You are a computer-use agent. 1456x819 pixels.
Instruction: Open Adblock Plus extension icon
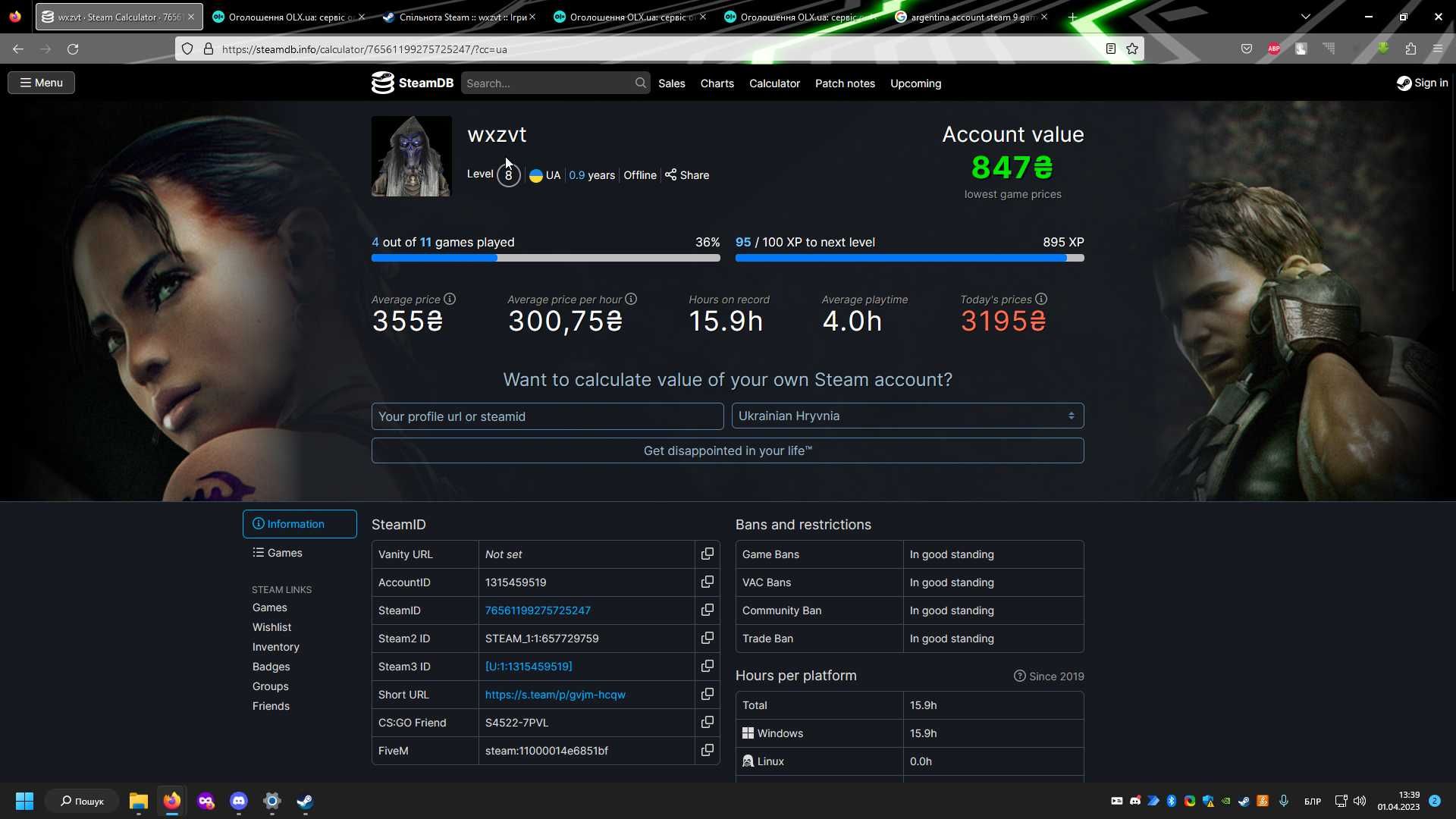(x=1274, y=49)
